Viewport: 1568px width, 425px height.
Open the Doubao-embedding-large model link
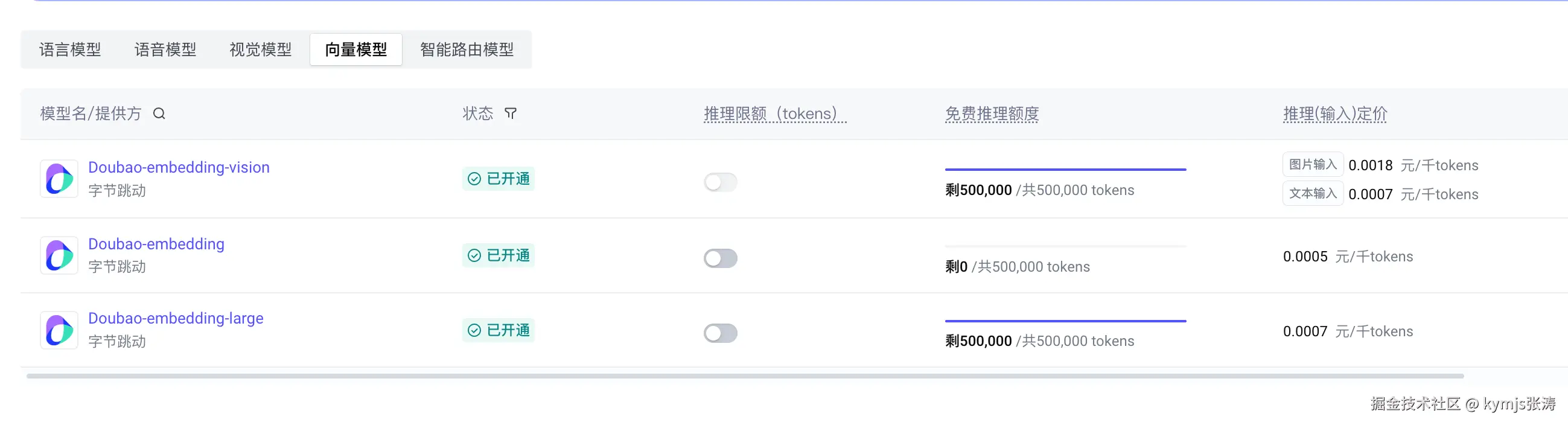(x=176, y=318)
